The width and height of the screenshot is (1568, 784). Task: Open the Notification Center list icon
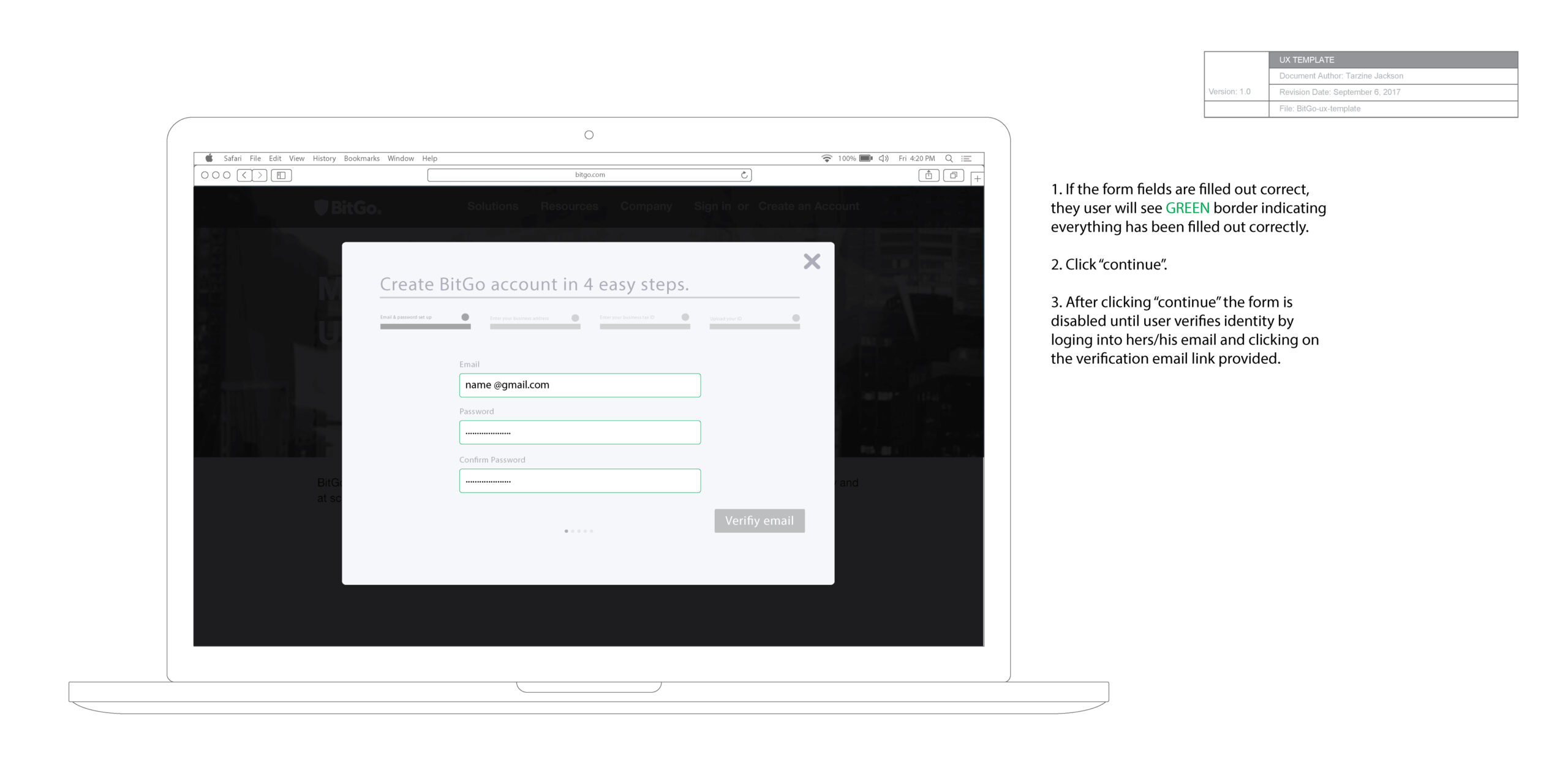[967, 158]
